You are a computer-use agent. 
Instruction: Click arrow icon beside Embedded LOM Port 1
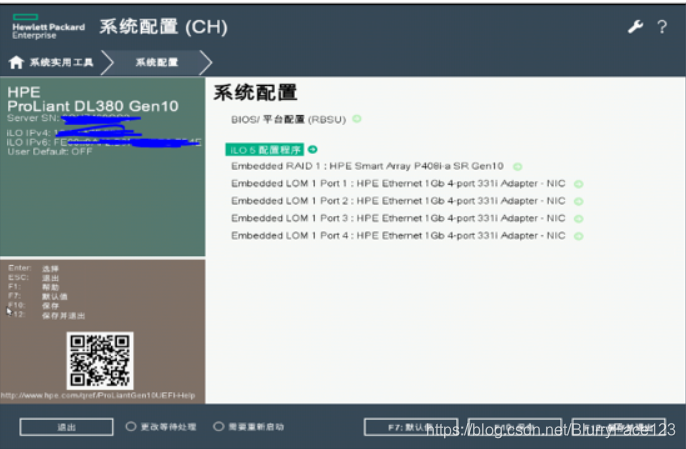click(578, 184)
